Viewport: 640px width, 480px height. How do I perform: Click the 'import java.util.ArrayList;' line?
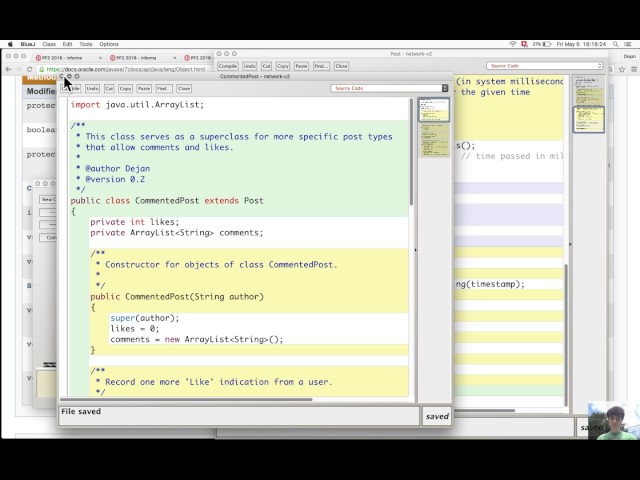pos(137,105)
